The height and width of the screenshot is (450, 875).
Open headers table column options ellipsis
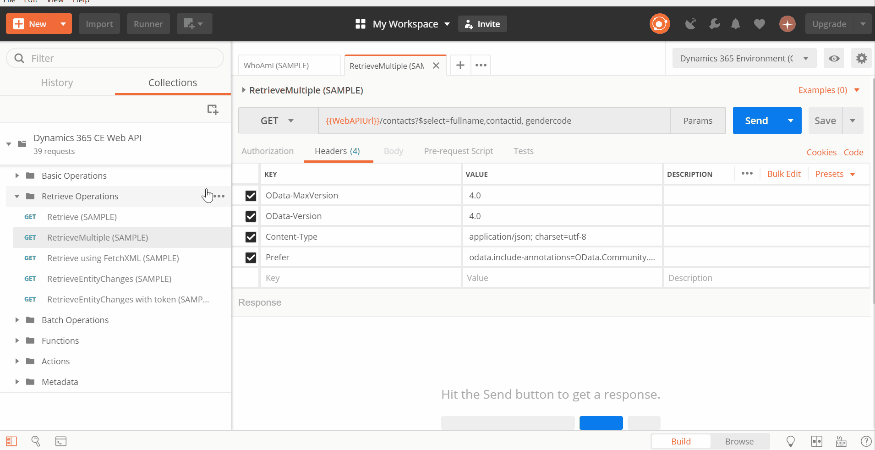[x=747, y=174]
